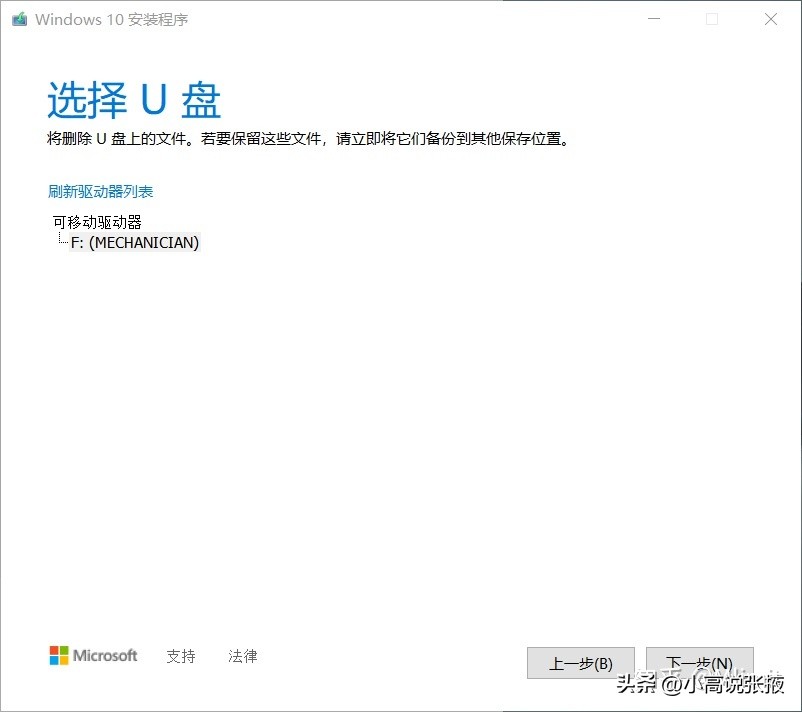The height and width of the screenshot is (712, 802).
Task: Open the 法律 legal information
Action: point(243,656)
